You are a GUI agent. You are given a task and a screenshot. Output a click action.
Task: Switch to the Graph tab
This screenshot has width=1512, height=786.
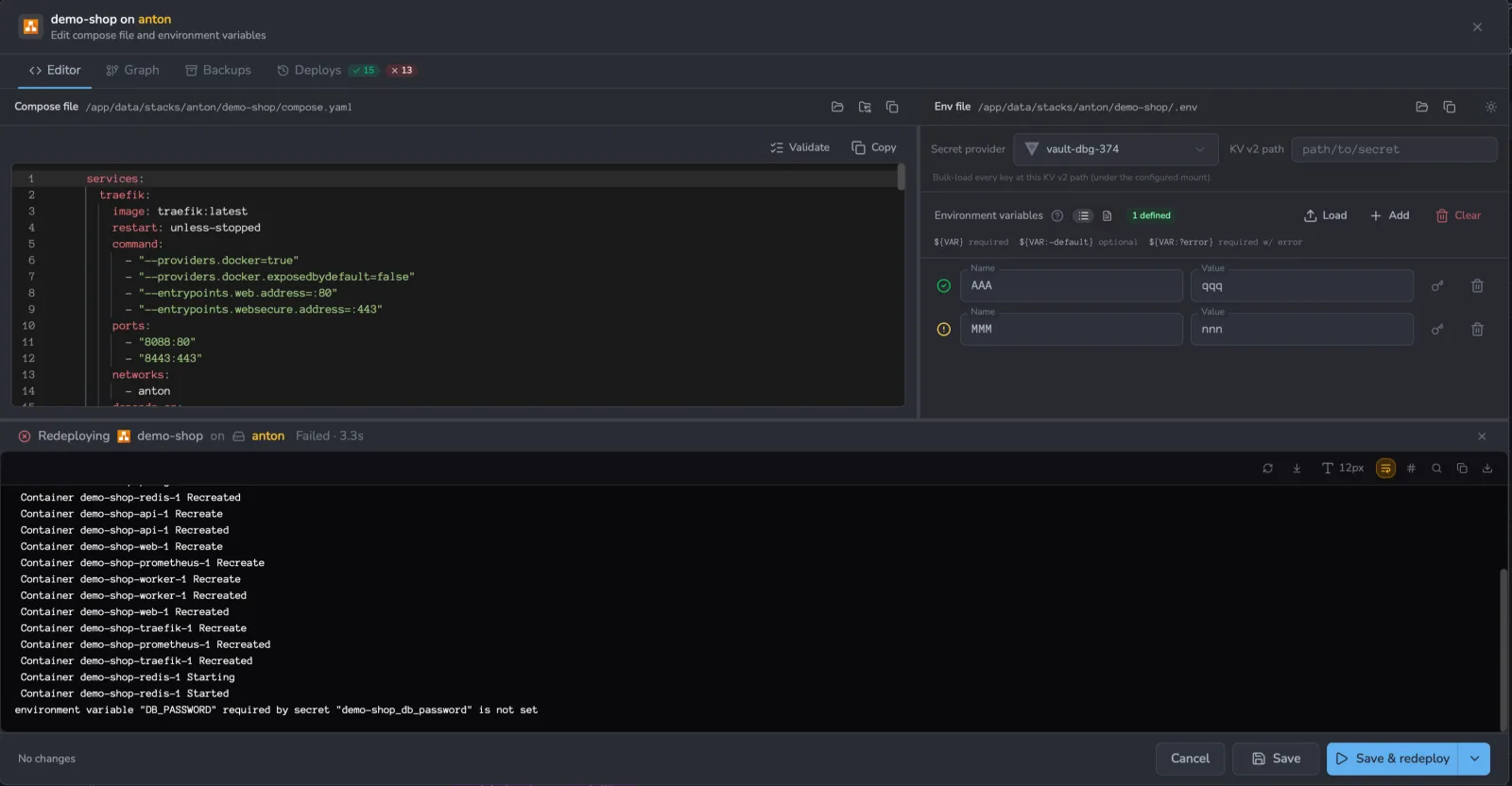(132, 70)
